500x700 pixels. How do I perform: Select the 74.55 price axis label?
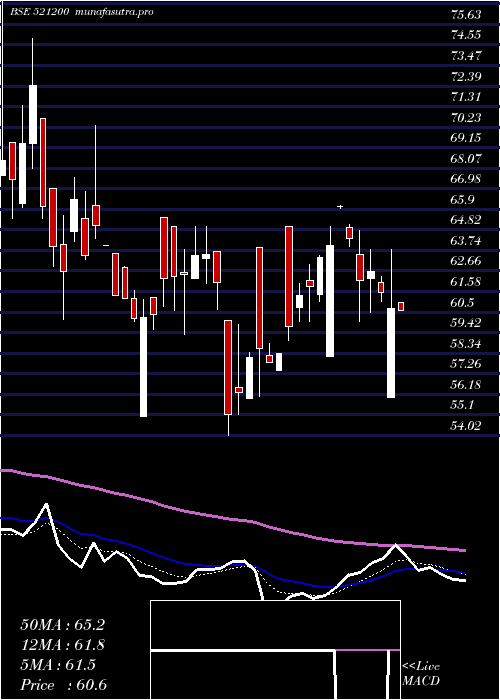[466, 35]
